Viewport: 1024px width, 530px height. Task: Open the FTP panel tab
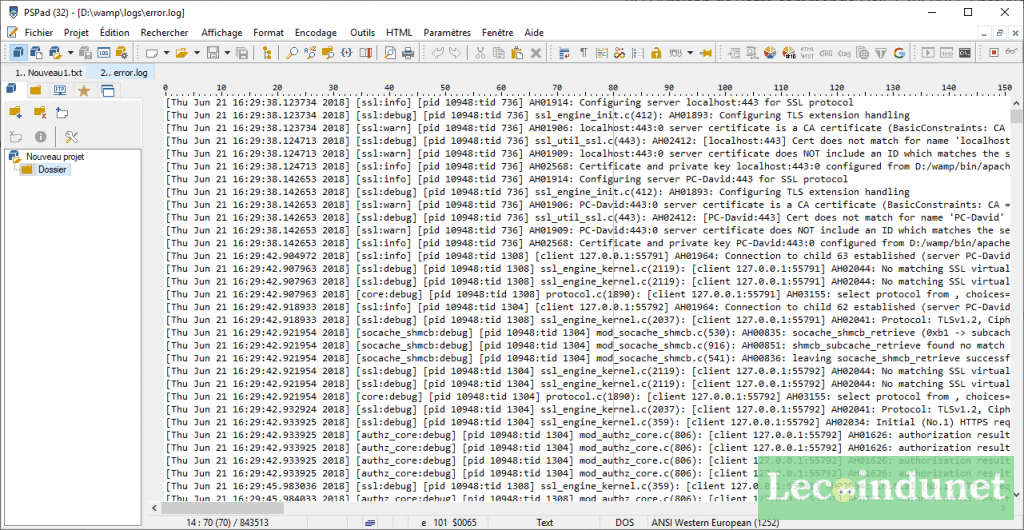(x=59, y=90)
